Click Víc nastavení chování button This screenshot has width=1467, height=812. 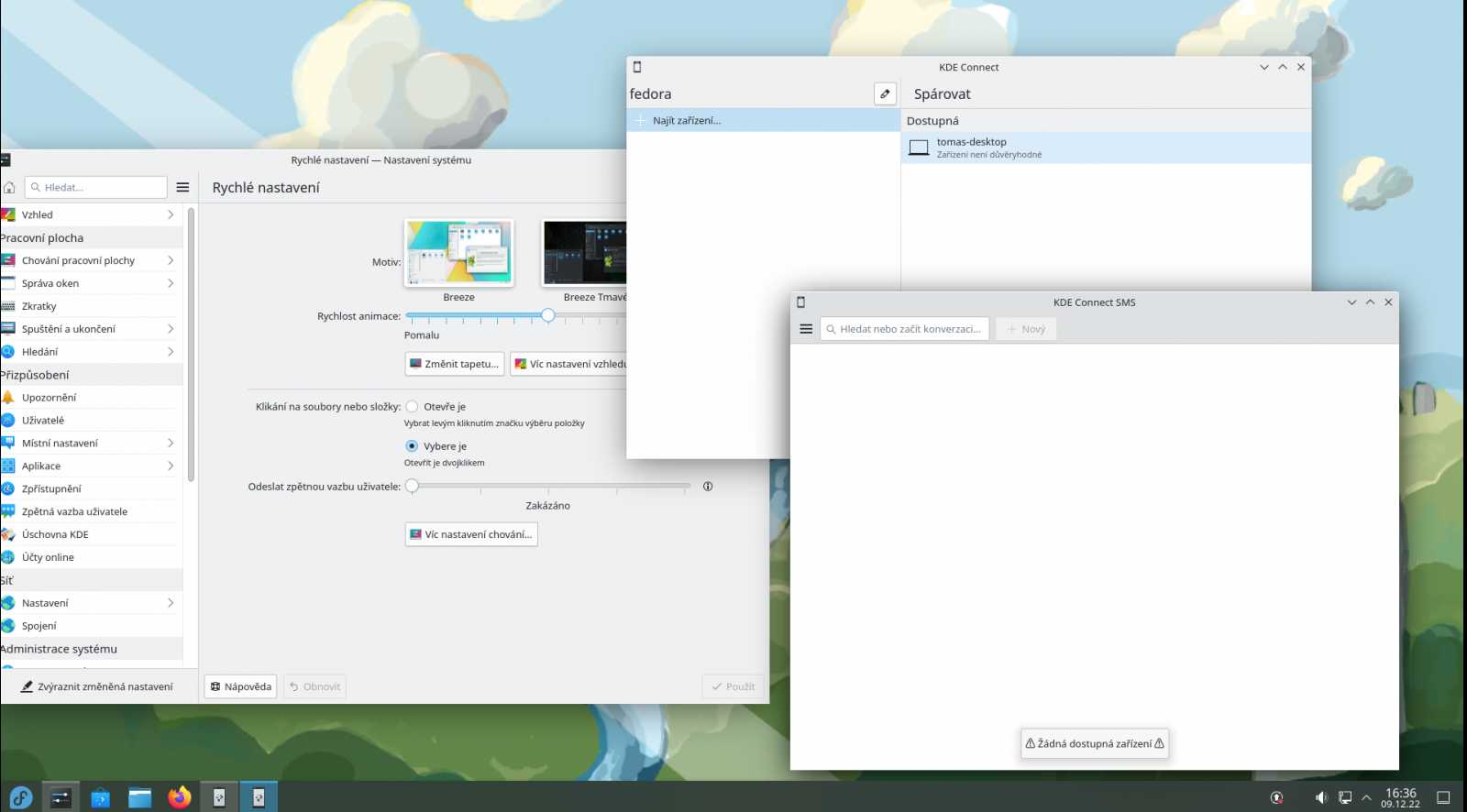coord(471,534)
